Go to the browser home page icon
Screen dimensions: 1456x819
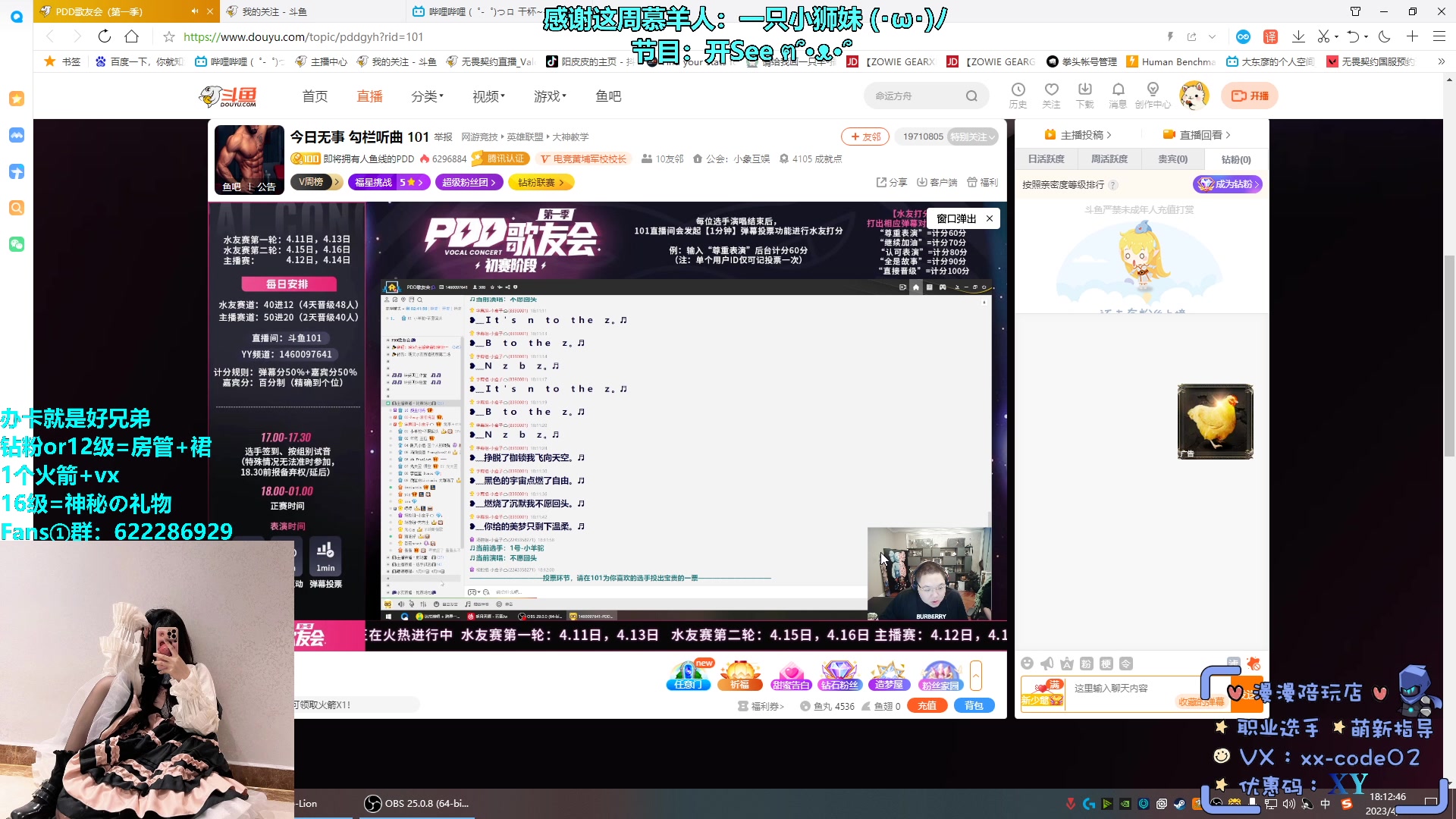[132, 36]
